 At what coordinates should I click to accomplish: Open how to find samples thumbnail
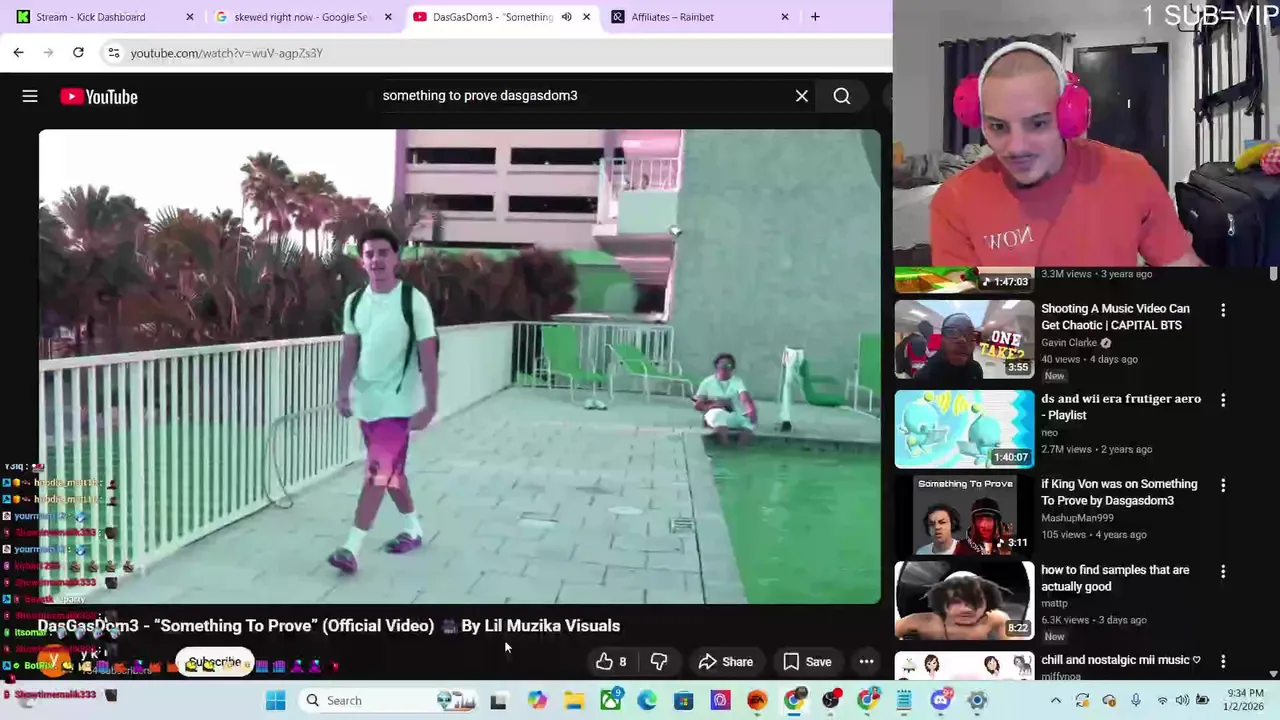(x=964, y=600)
